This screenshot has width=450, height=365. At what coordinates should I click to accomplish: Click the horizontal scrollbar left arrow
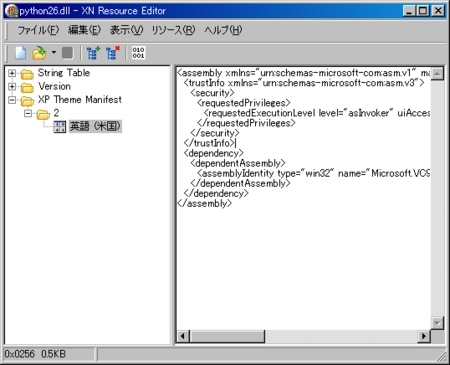(x=183, y=336)
